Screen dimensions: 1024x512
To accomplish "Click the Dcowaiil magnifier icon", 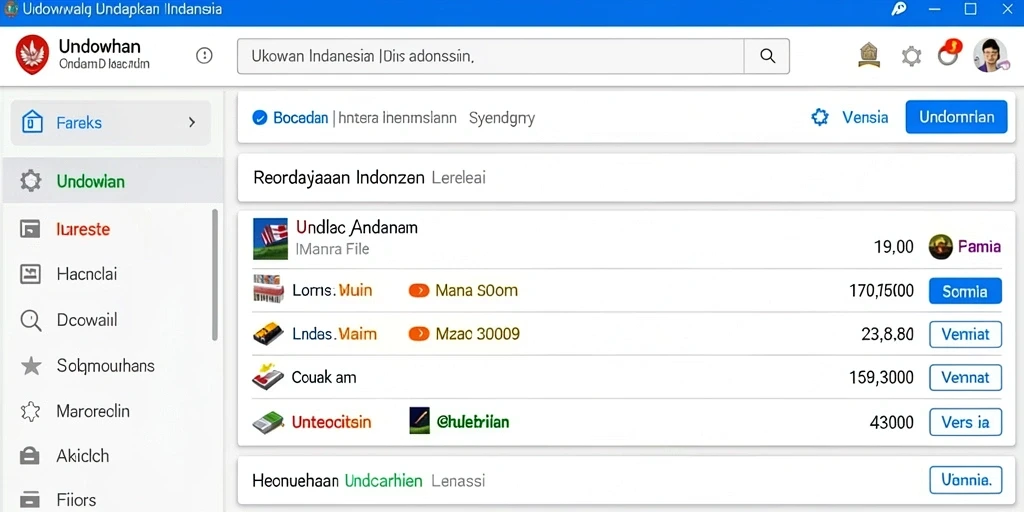I will [31, 321].
